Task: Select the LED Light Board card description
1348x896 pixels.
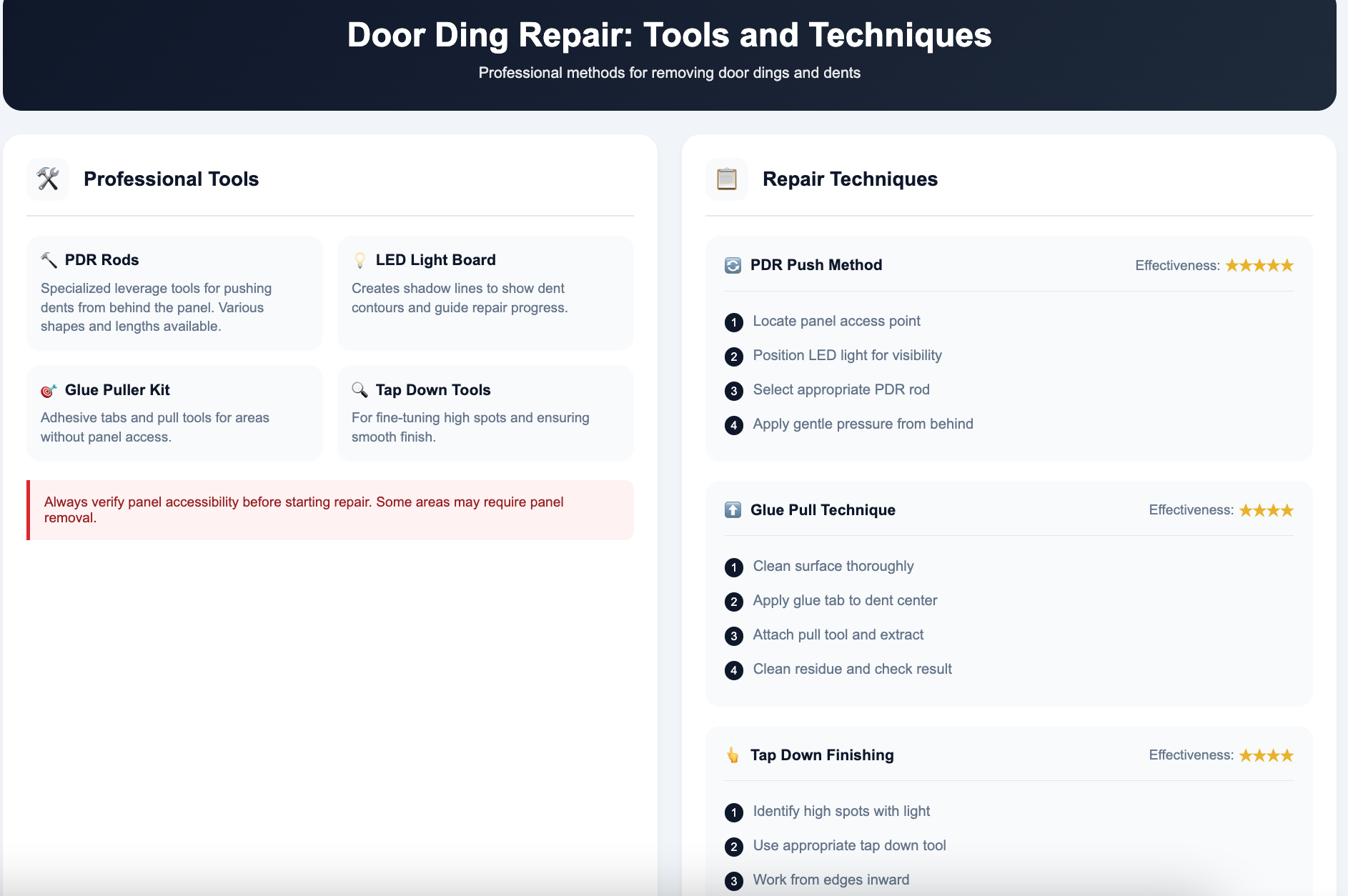Action: point(459,298)
